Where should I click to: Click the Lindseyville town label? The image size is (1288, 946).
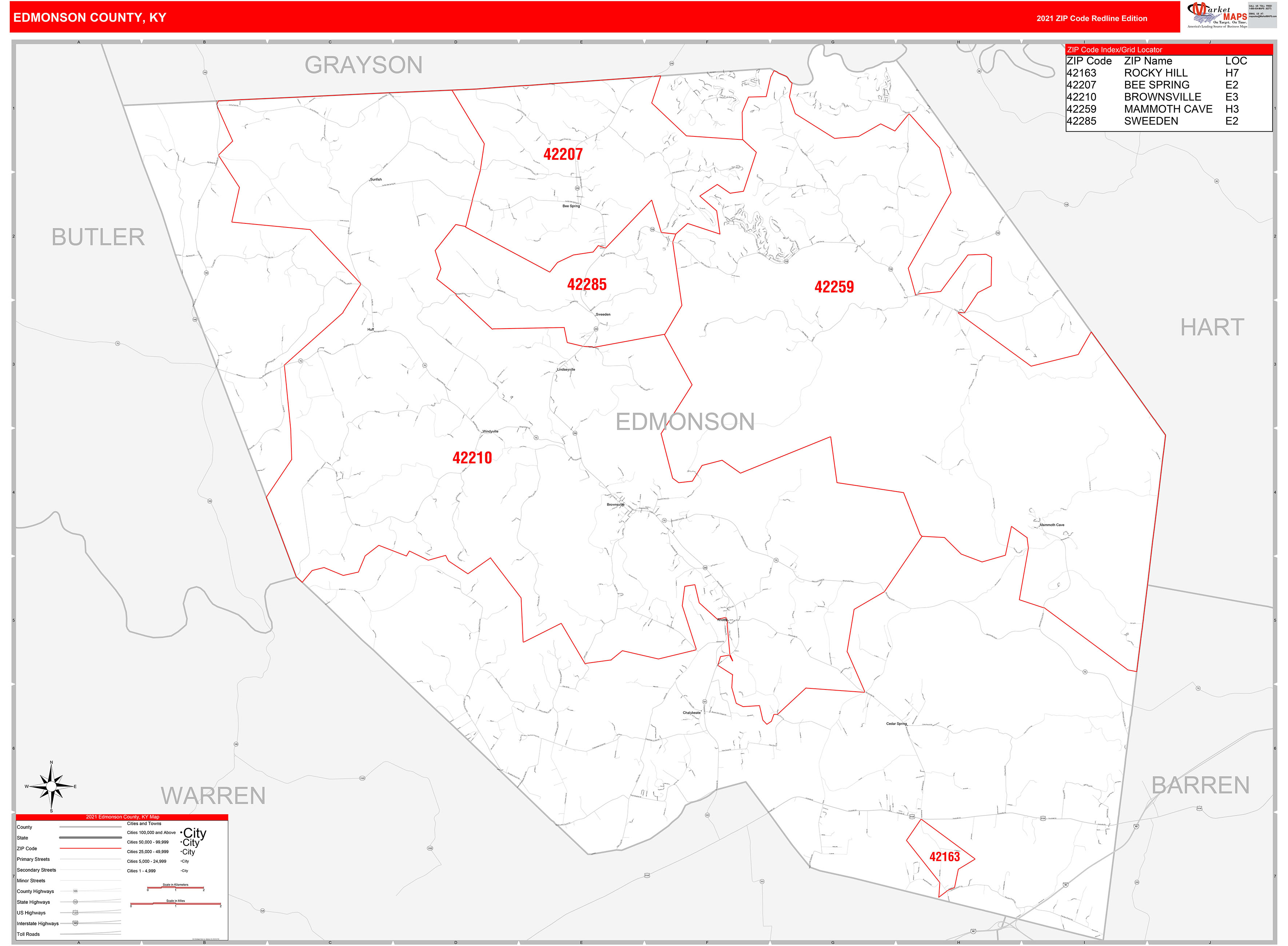click(x=566, y=369)
